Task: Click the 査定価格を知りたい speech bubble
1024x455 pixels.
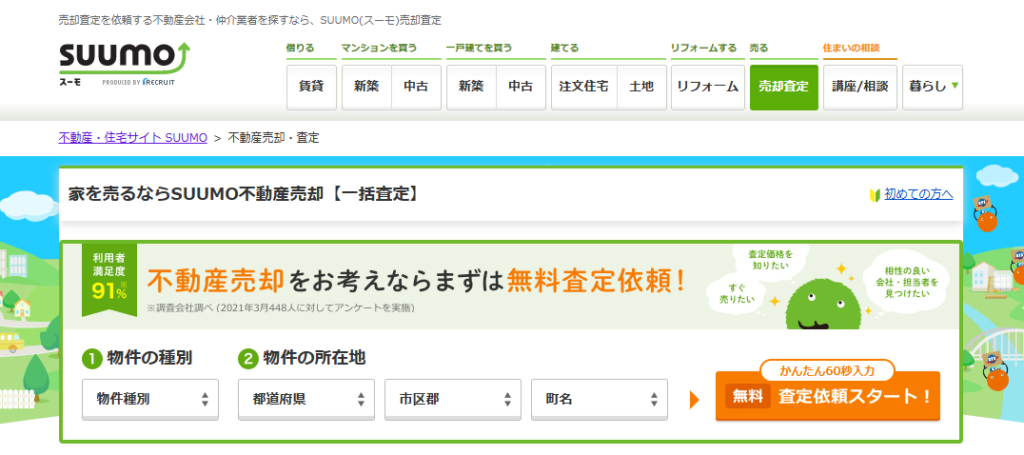Action: coord(769,260)
